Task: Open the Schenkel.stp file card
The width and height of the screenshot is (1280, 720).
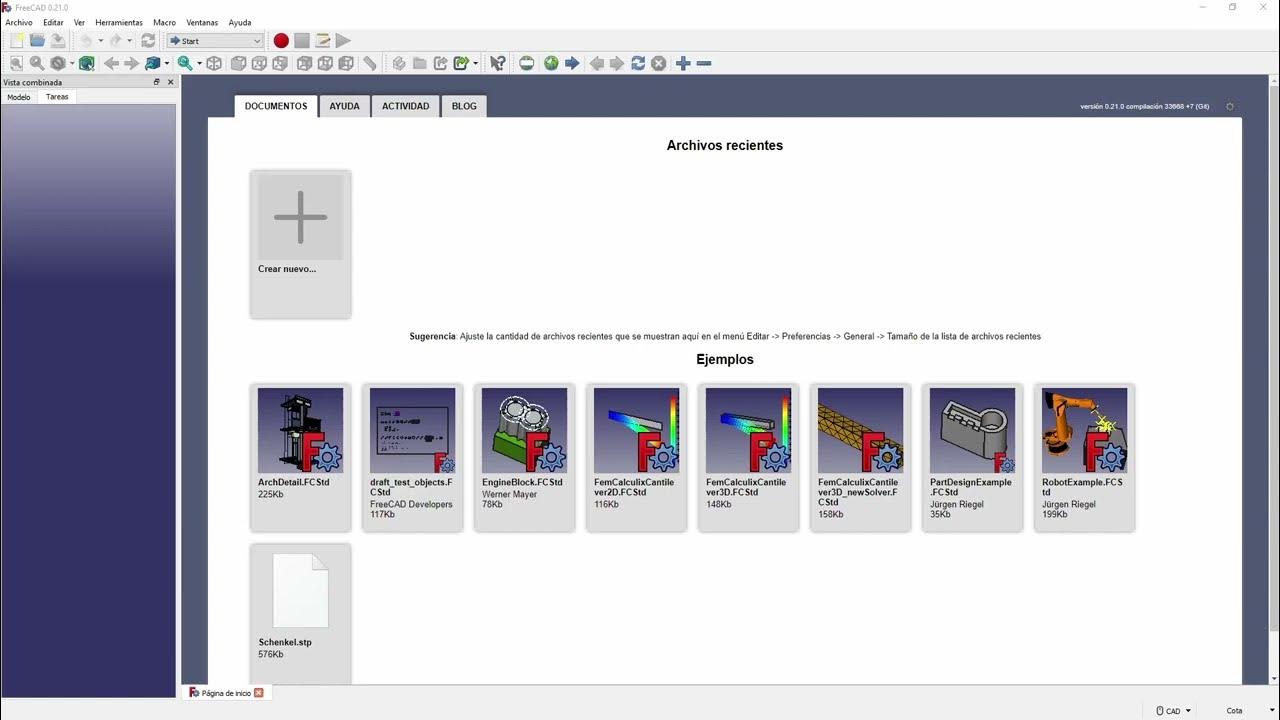Action: coord(300,613)
